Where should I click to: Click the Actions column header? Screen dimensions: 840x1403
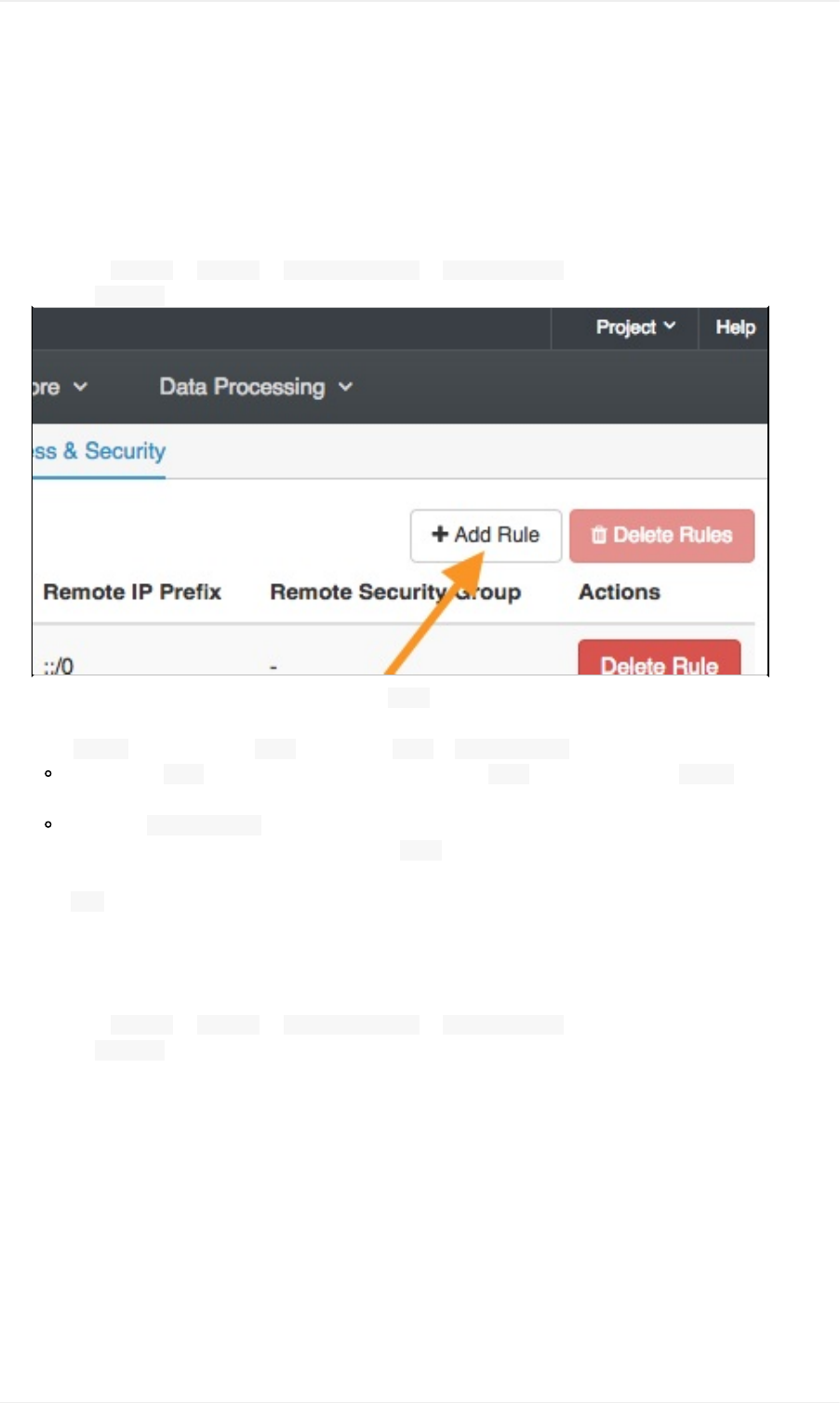point(620,592)
